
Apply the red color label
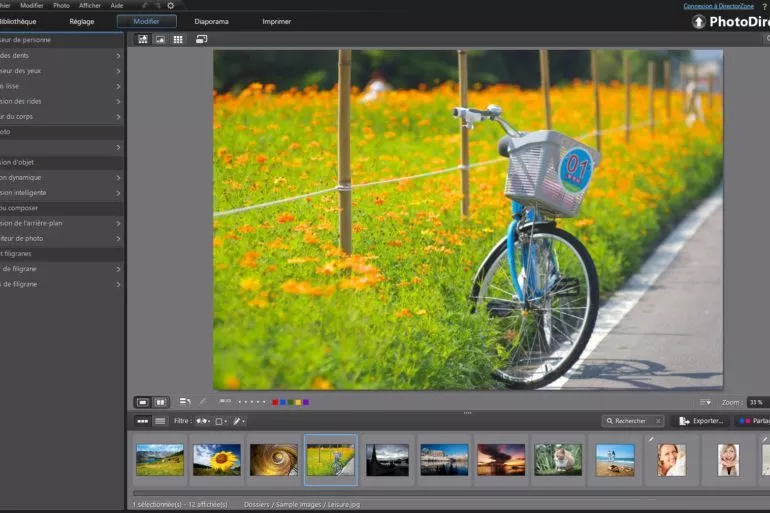click(x=275, y=402)
